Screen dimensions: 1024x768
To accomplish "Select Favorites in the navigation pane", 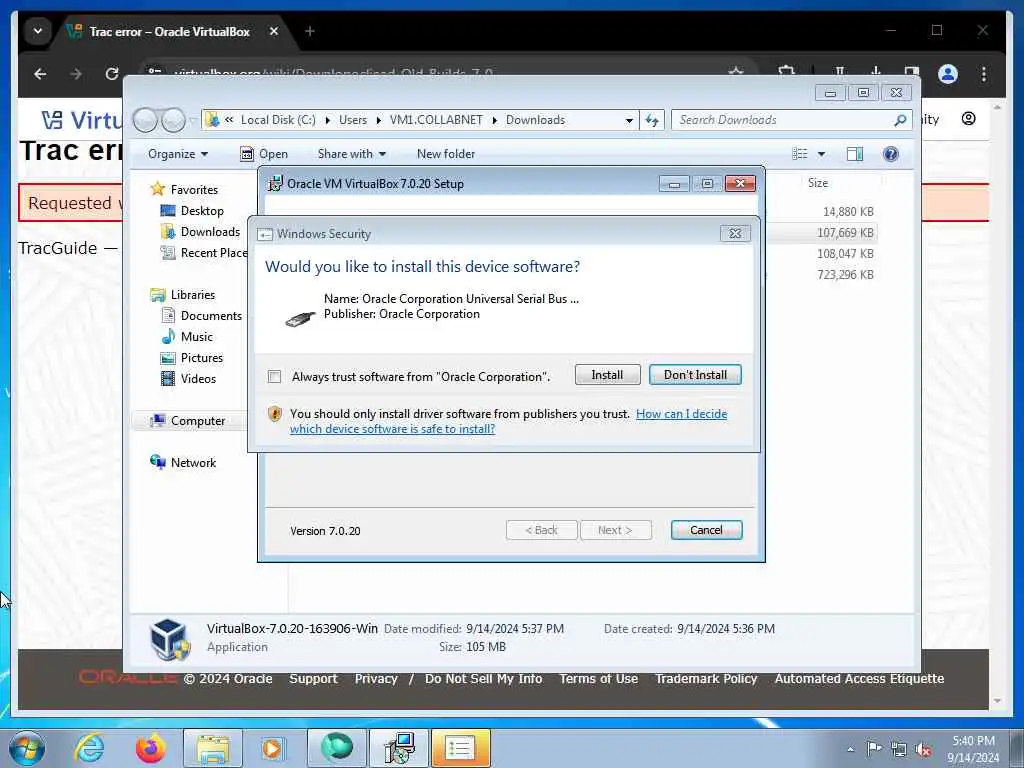I will (x=194, y=189).
